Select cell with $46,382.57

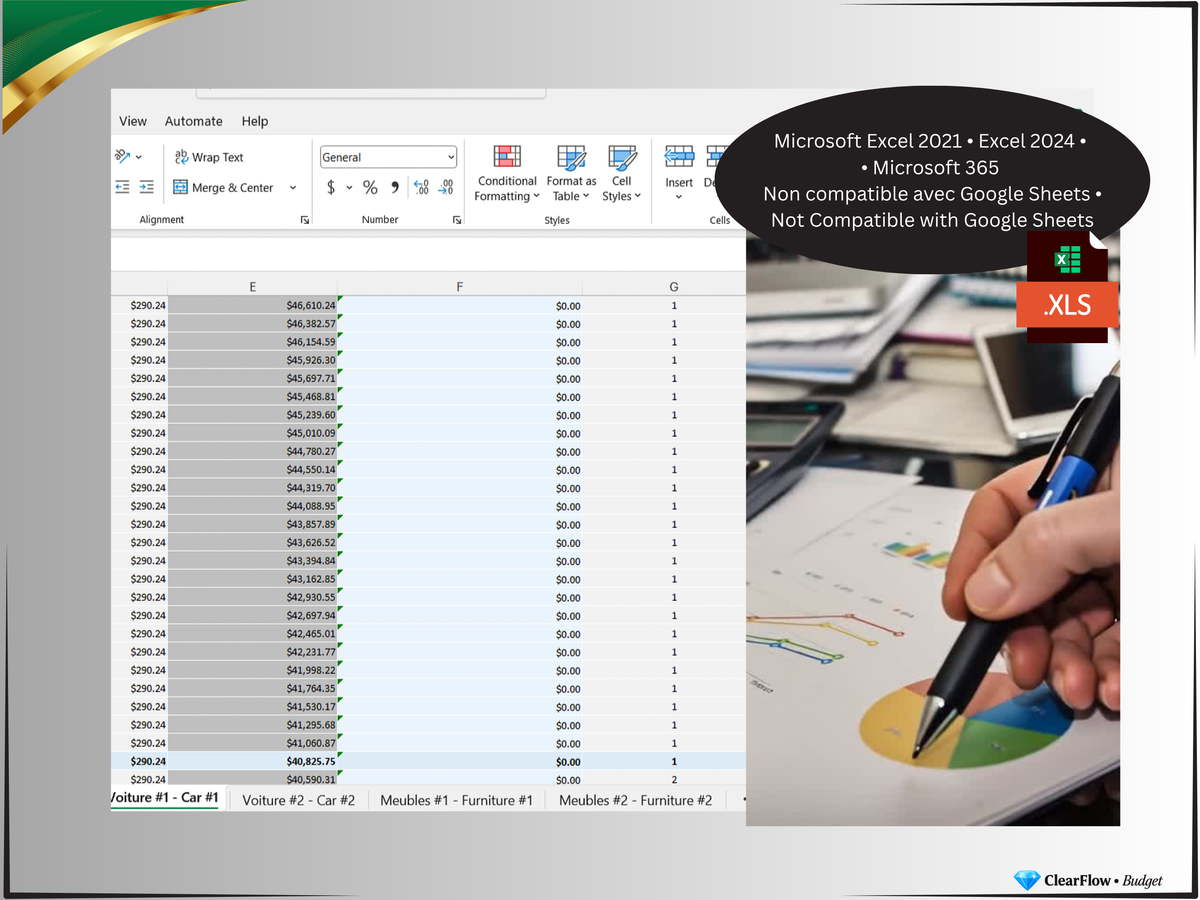click(253, 324)
